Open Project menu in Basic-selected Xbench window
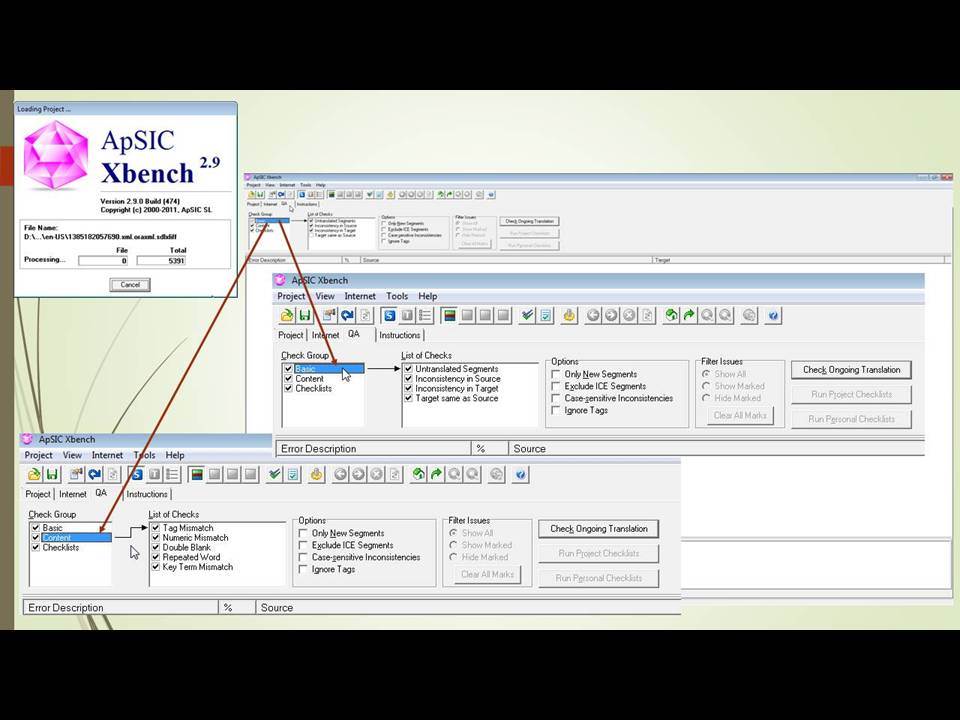960x720 pixels. (291, 296)
